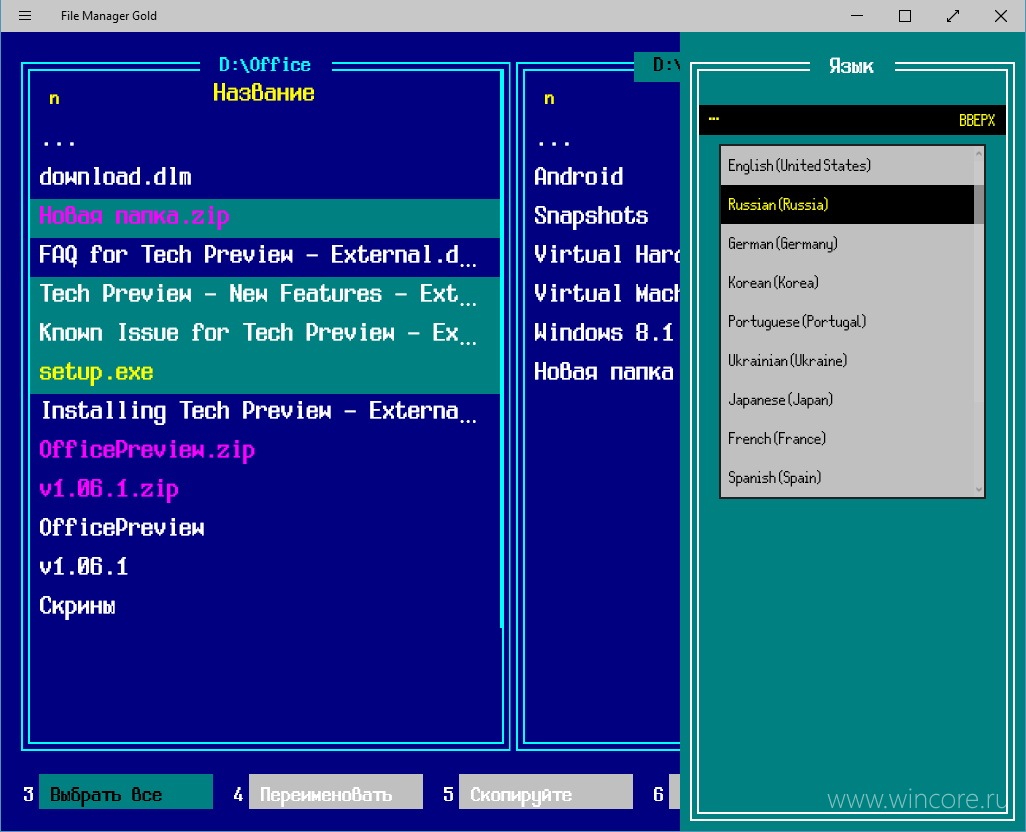Open the Android folder

point(602,177)
